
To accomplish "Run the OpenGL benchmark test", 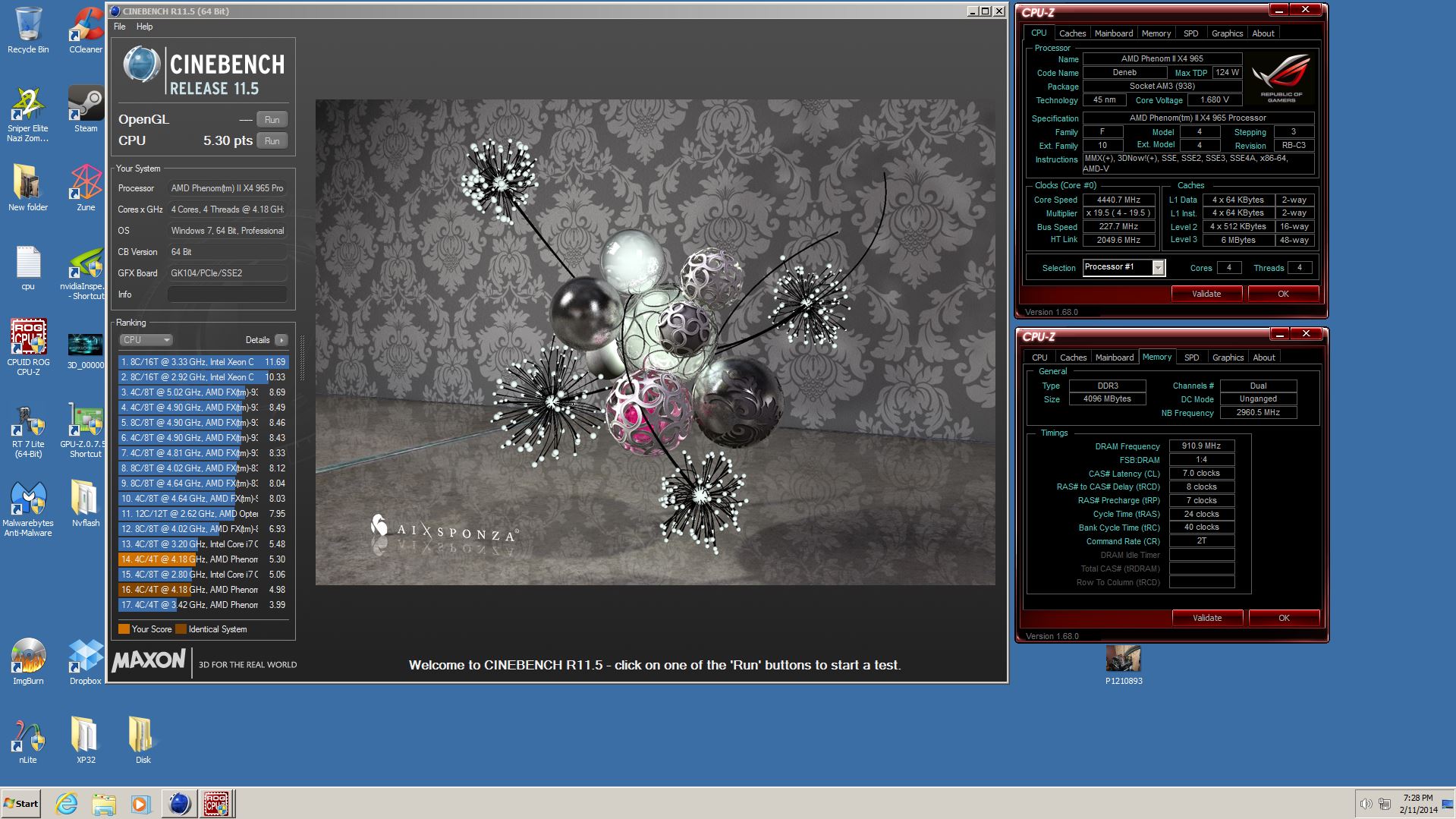I will pos(272,120).
